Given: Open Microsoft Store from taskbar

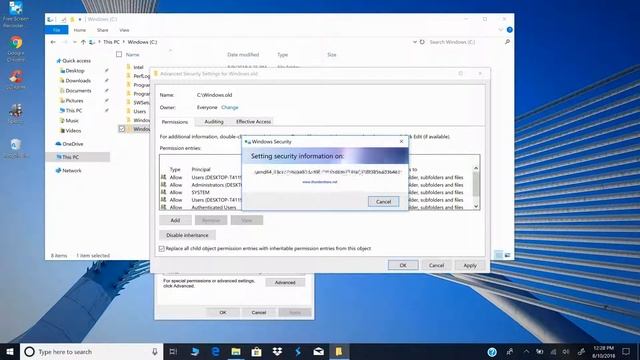Looking at the screenshot, I should coord(256,352).
